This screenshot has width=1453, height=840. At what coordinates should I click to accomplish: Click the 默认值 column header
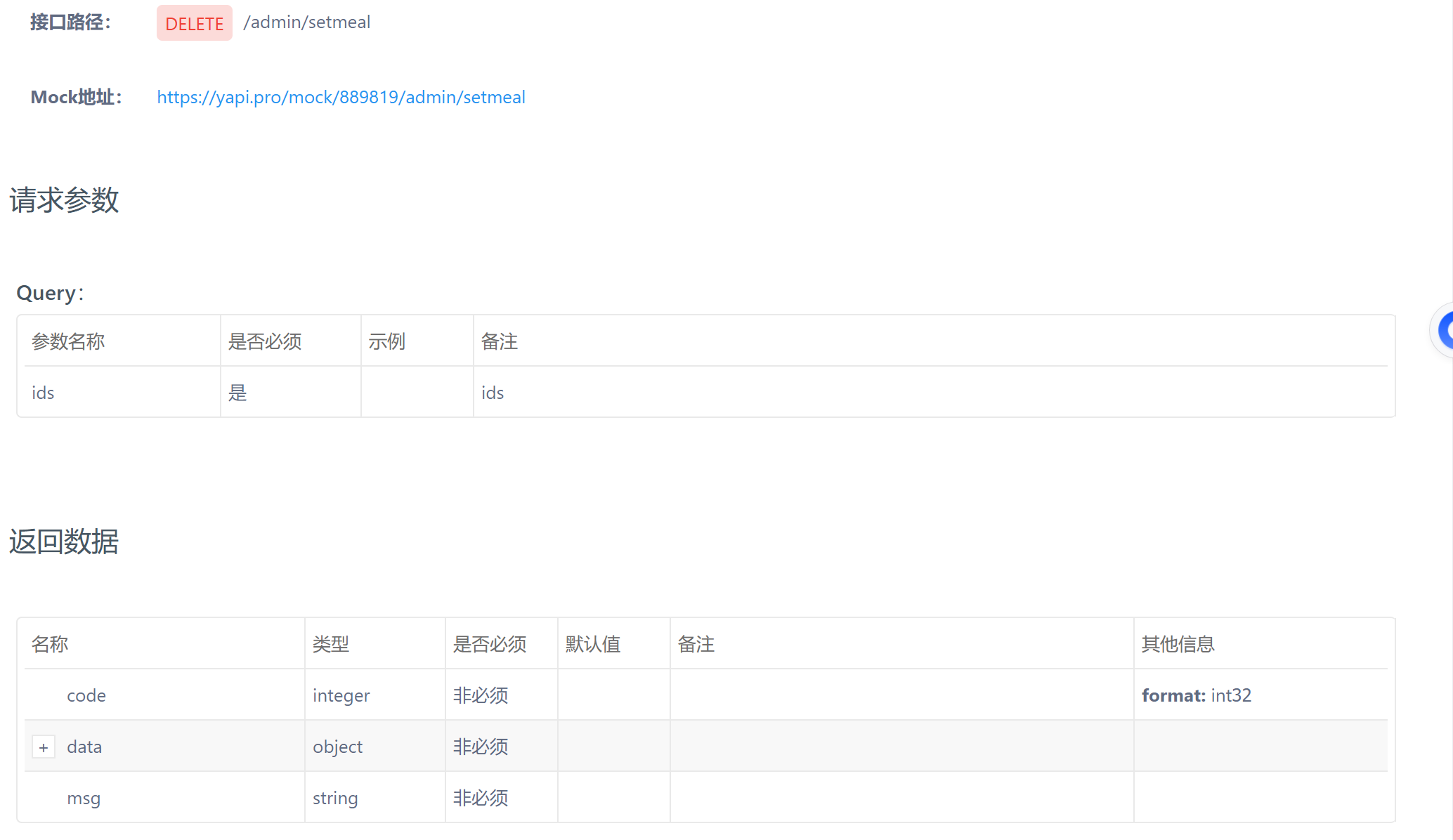click(x=592, y=644)
